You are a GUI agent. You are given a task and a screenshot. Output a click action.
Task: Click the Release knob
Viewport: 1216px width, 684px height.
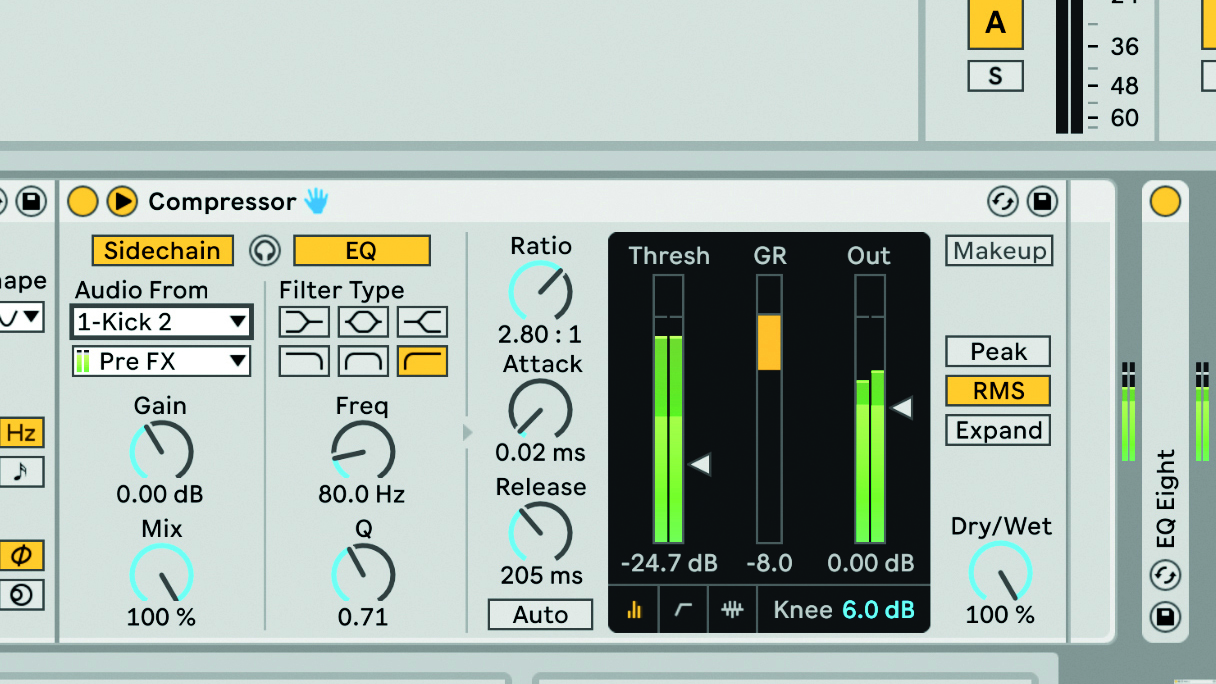(x=541, y=532)
